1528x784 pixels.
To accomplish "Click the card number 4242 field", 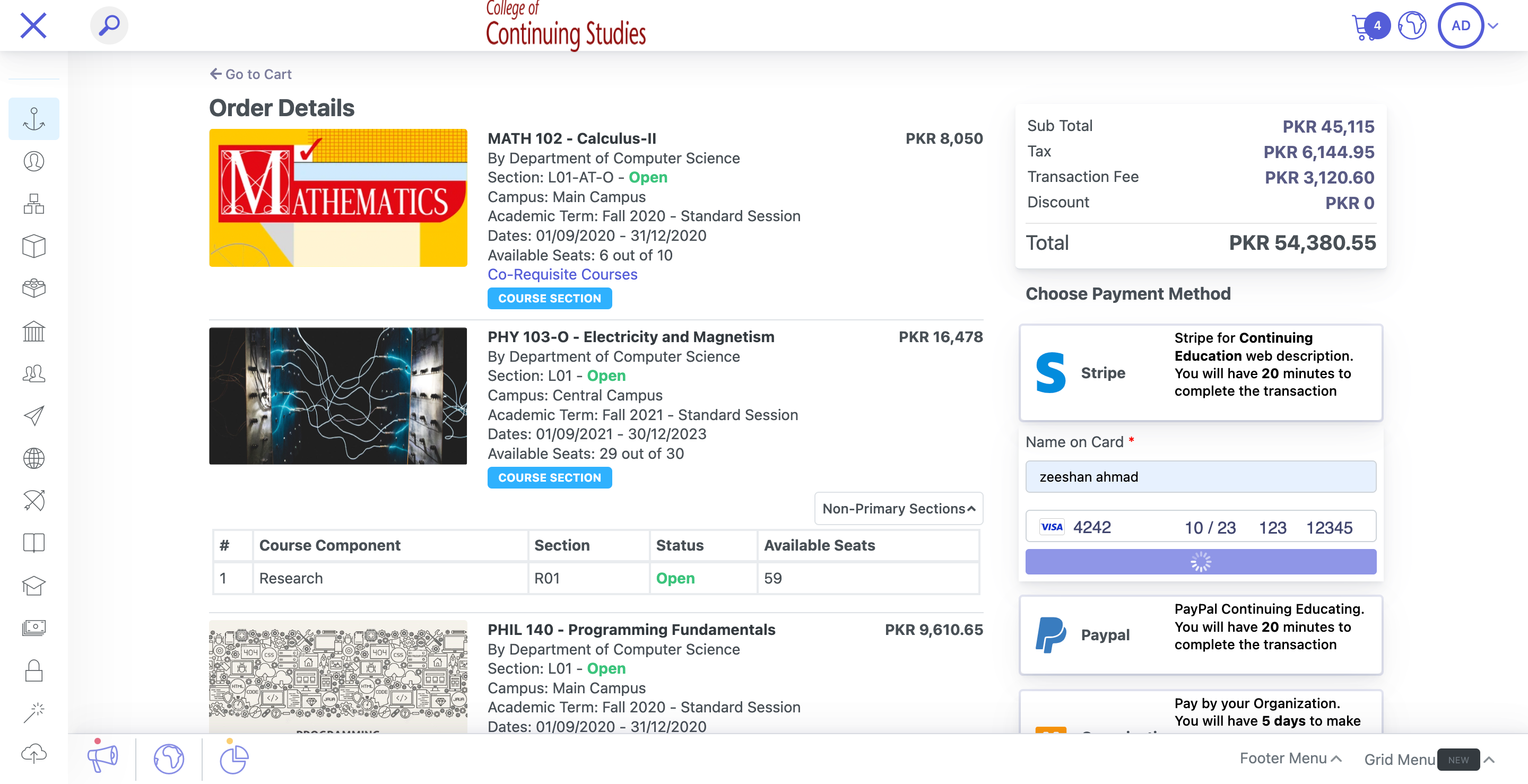I will click(x=1091, y=527).
